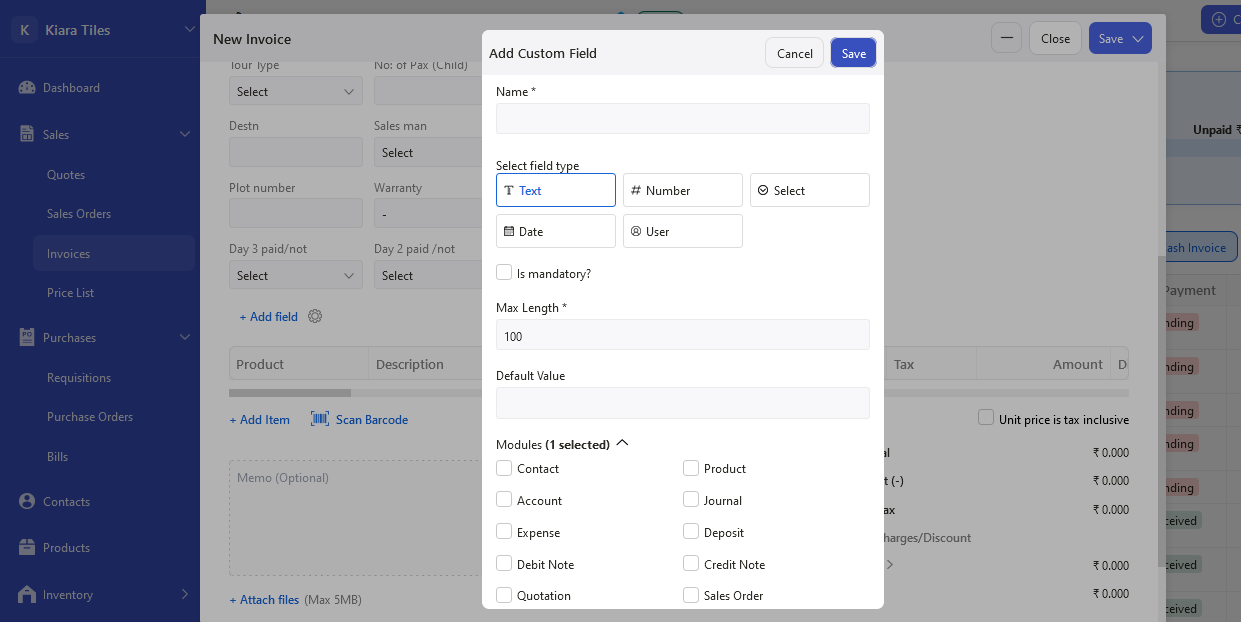Image resolution: width=1241 pixels, height=622 pixels.
Task: Open Price List in sidebar
Action: (71, 293)
